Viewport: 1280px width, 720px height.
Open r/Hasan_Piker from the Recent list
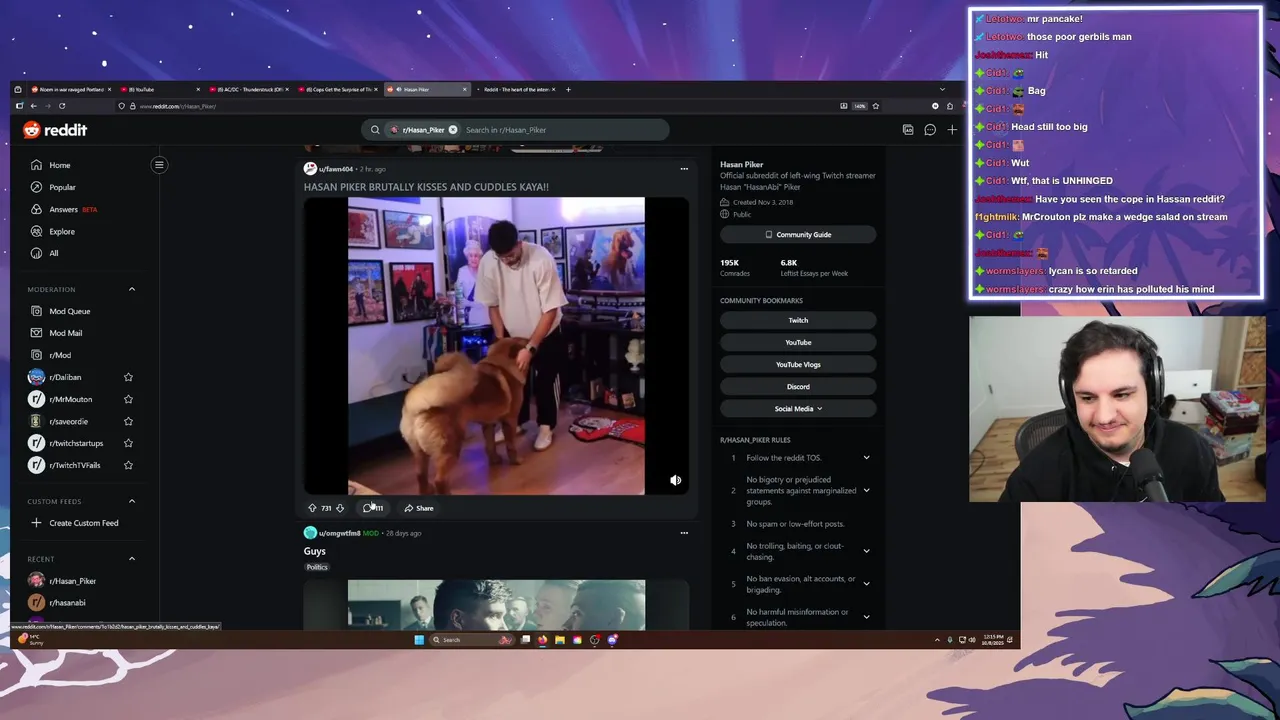coord(72,581)
